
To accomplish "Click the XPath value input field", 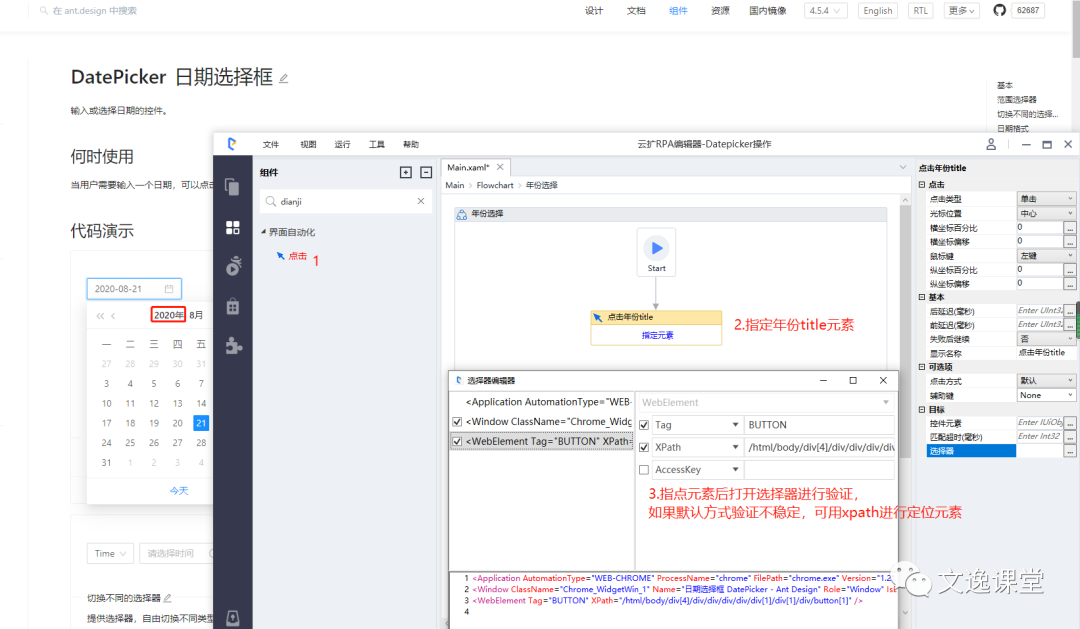I will pos(818,448).
